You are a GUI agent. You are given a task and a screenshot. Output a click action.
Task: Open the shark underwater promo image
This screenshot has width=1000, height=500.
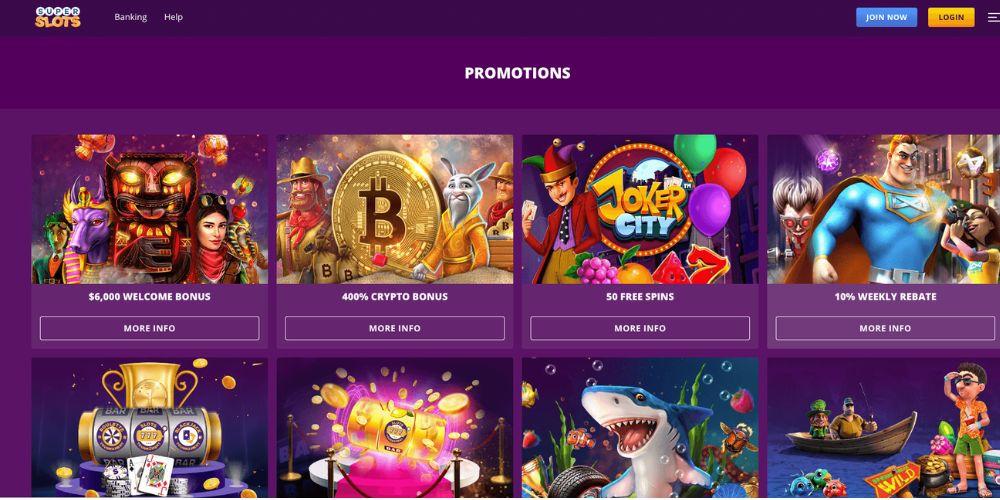tap(640, 427)
